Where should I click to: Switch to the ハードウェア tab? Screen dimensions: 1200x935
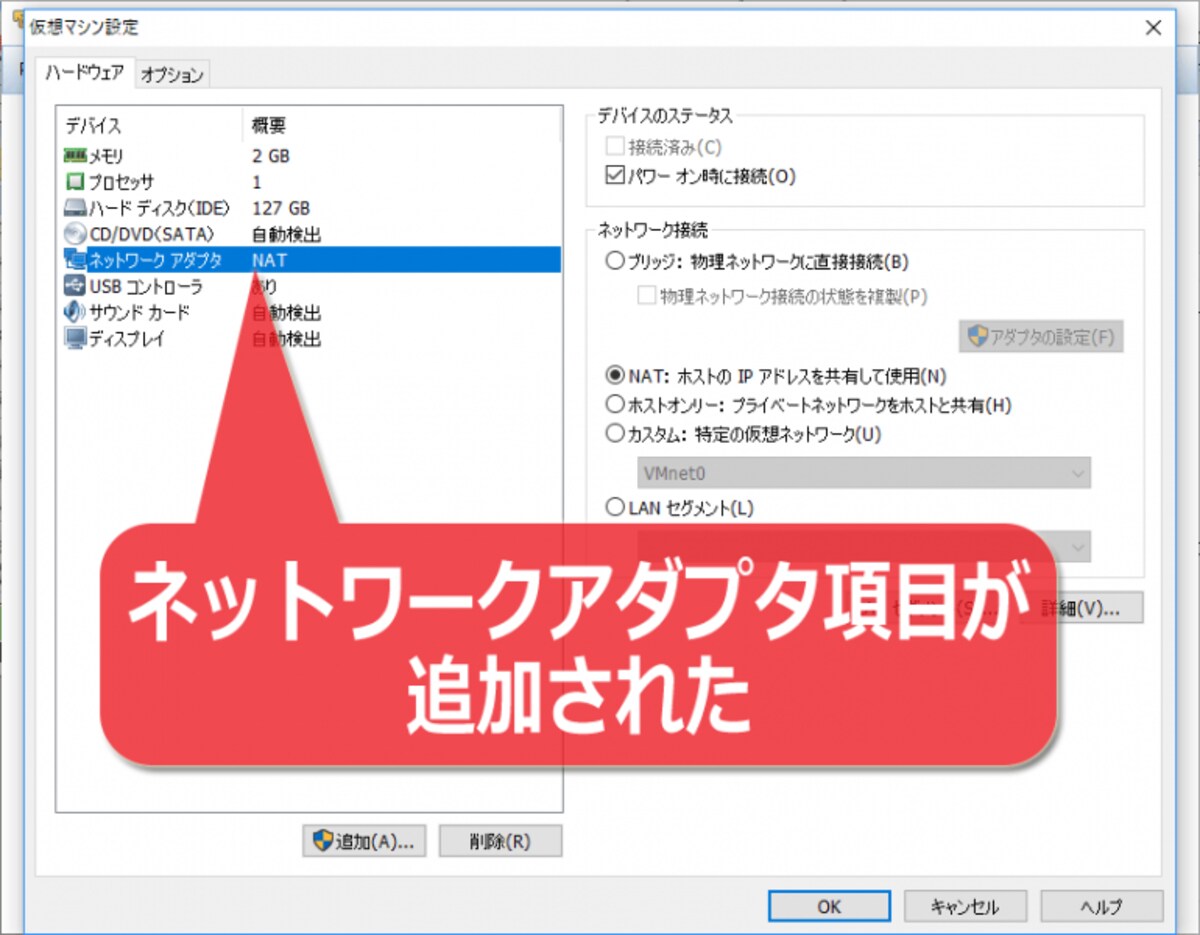pyautogui.click(x=85, y=72)
